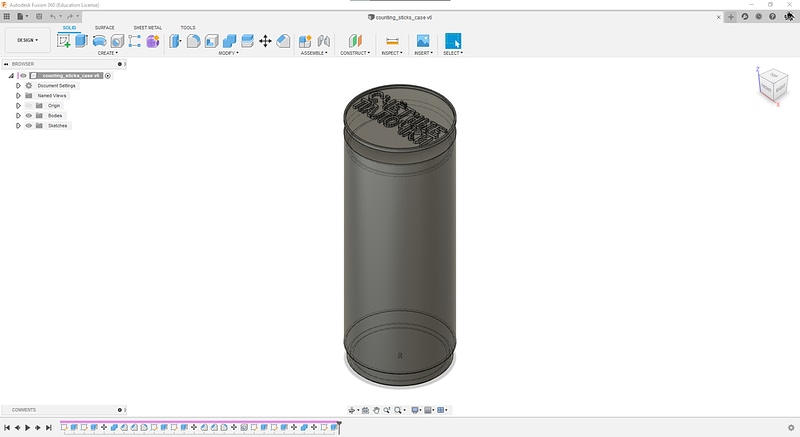
Task: Switch to the TOOLS tab
Action: pos(188,28)
